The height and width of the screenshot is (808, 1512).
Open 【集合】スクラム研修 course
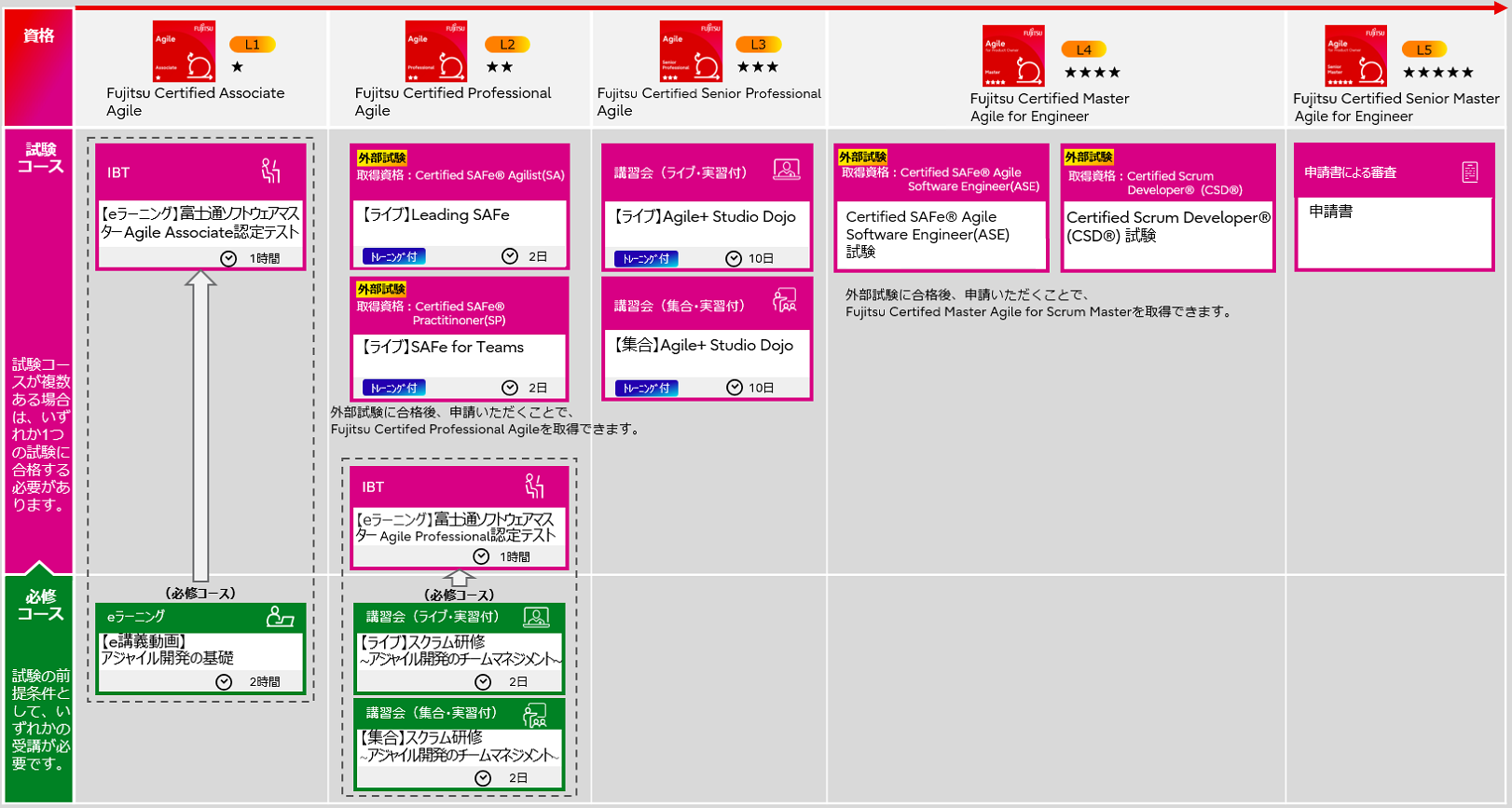click(x=460, y=746)
